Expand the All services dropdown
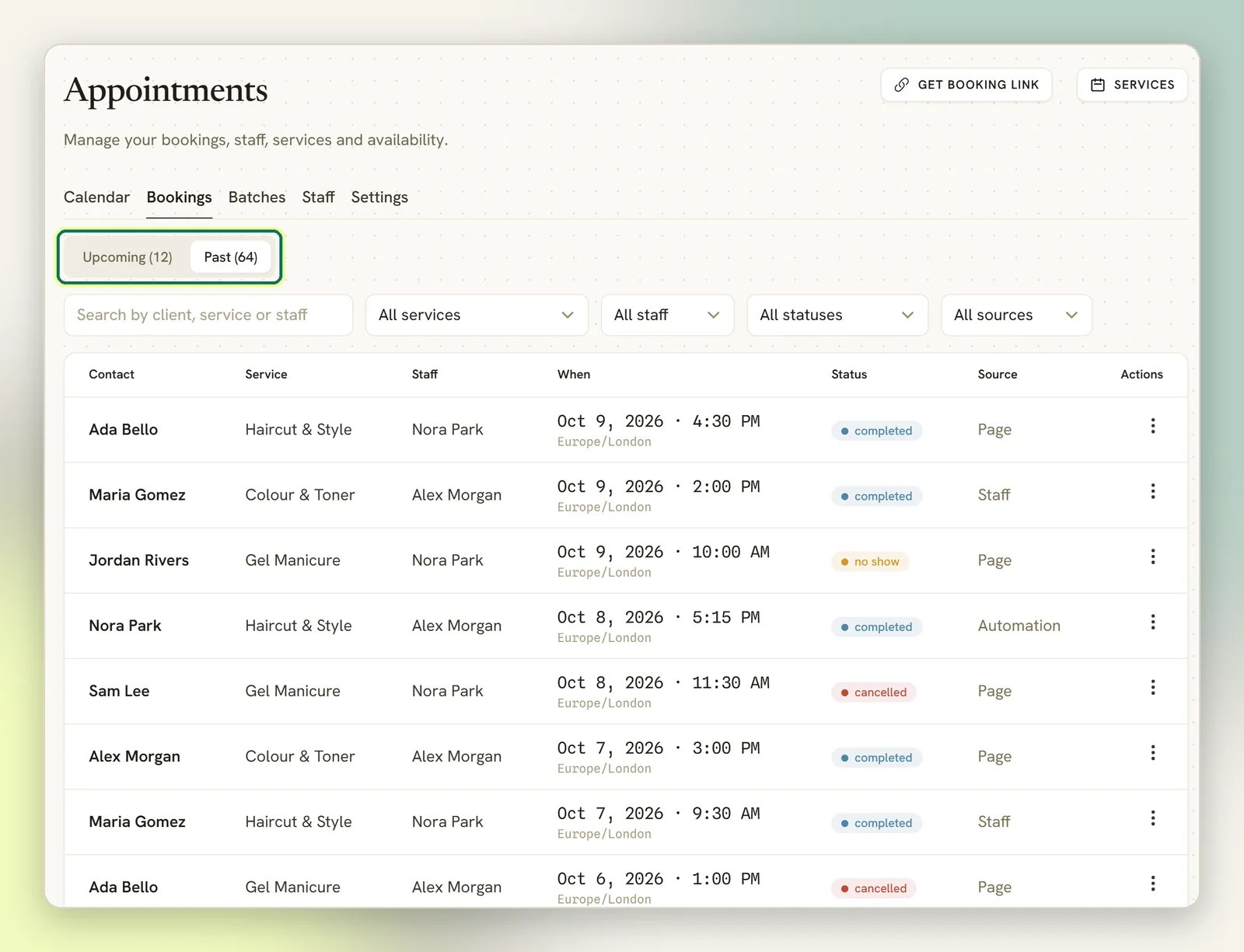1244x952 pixels. 477,315
